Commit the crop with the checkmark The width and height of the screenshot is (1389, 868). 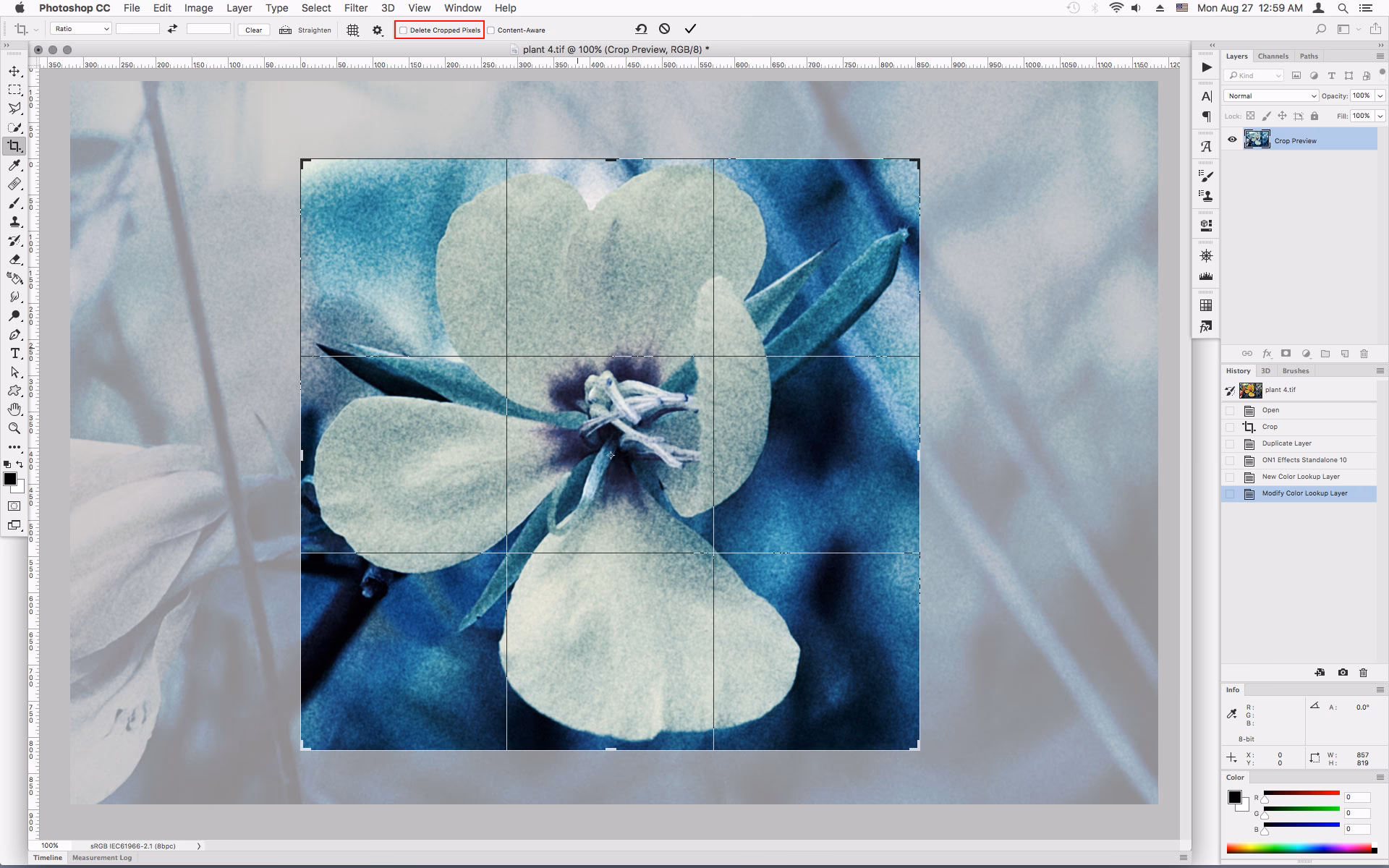(690, 29)
